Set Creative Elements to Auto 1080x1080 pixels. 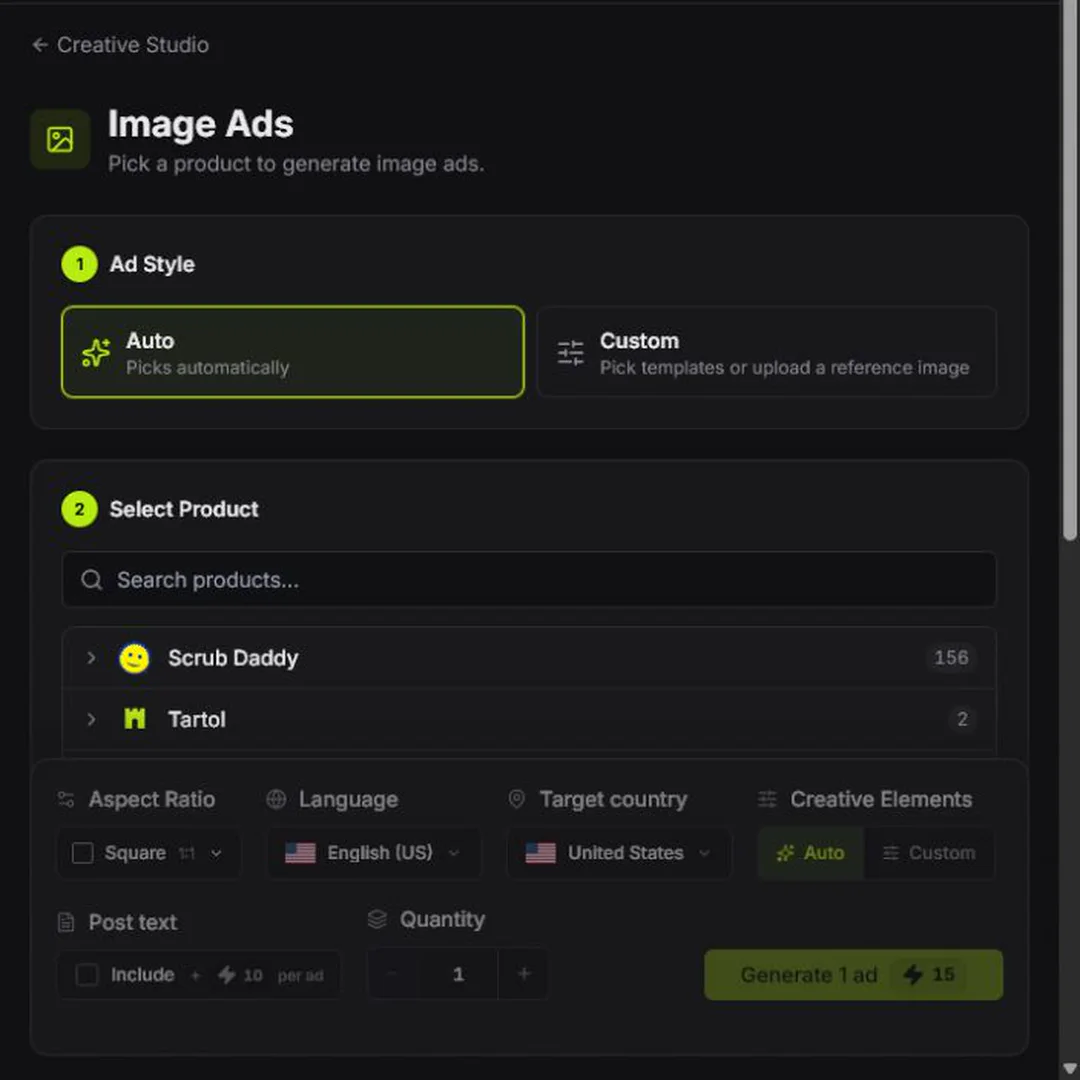point(811,853)
